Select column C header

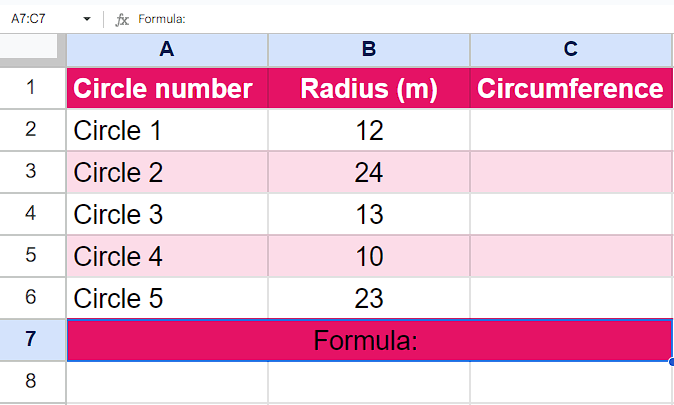[x=571, y=49]
